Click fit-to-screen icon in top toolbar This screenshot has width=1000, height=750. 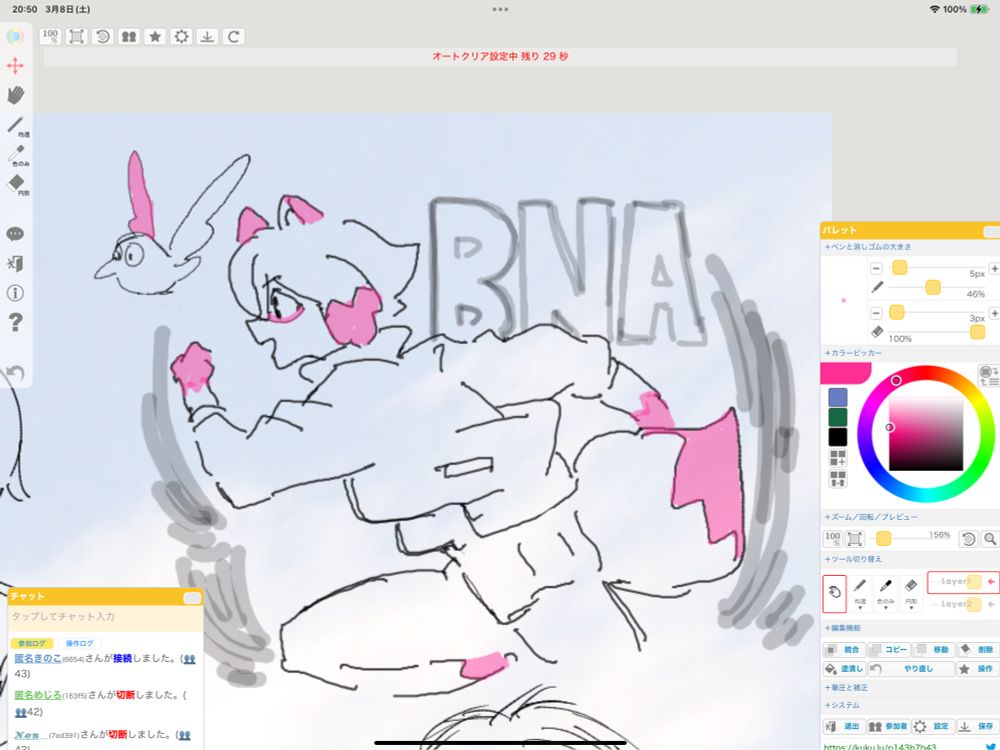tap(77, 36)
